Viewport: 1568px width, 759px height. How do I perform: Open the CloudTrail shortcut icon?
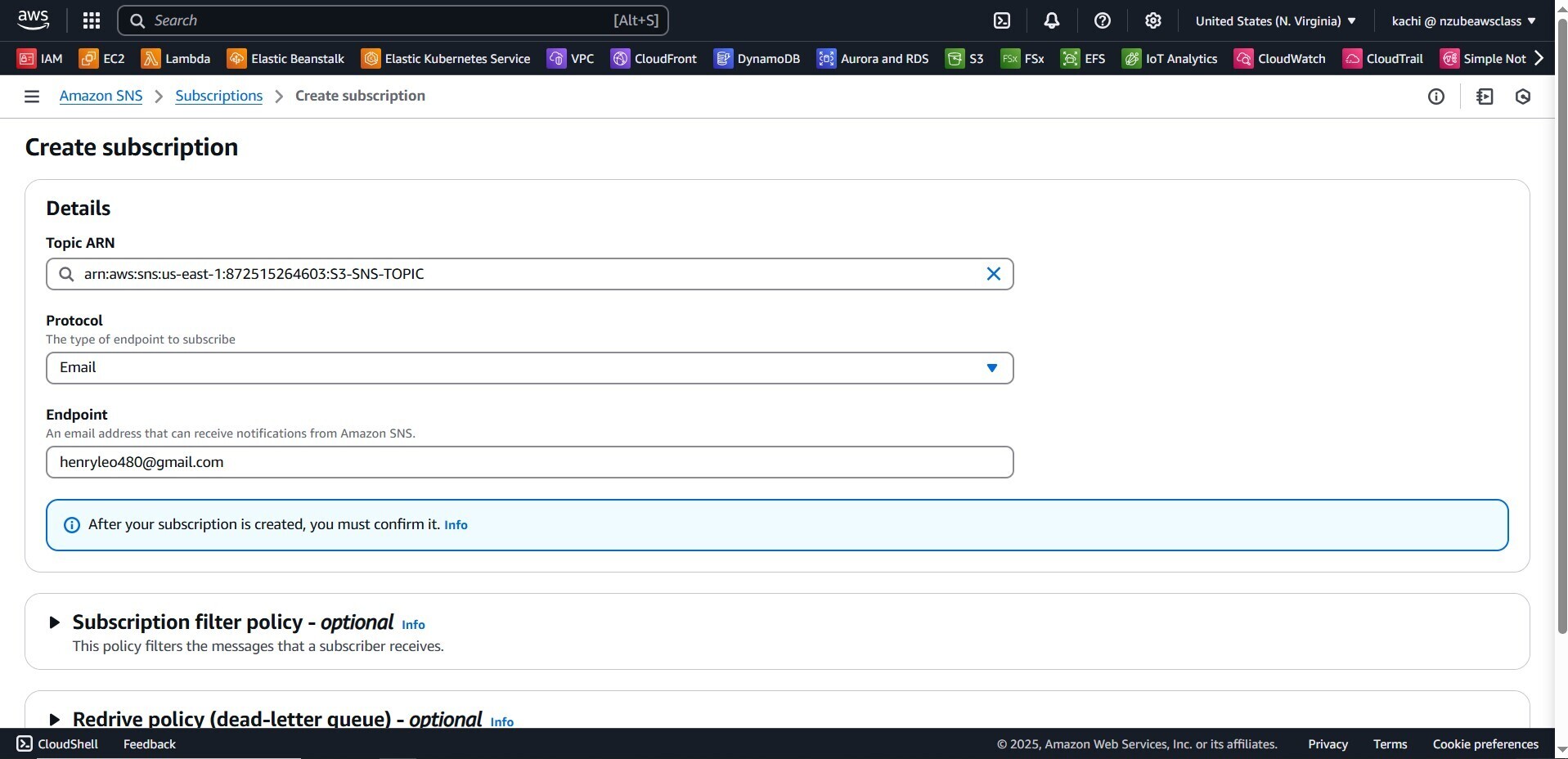coord(1352,58)
